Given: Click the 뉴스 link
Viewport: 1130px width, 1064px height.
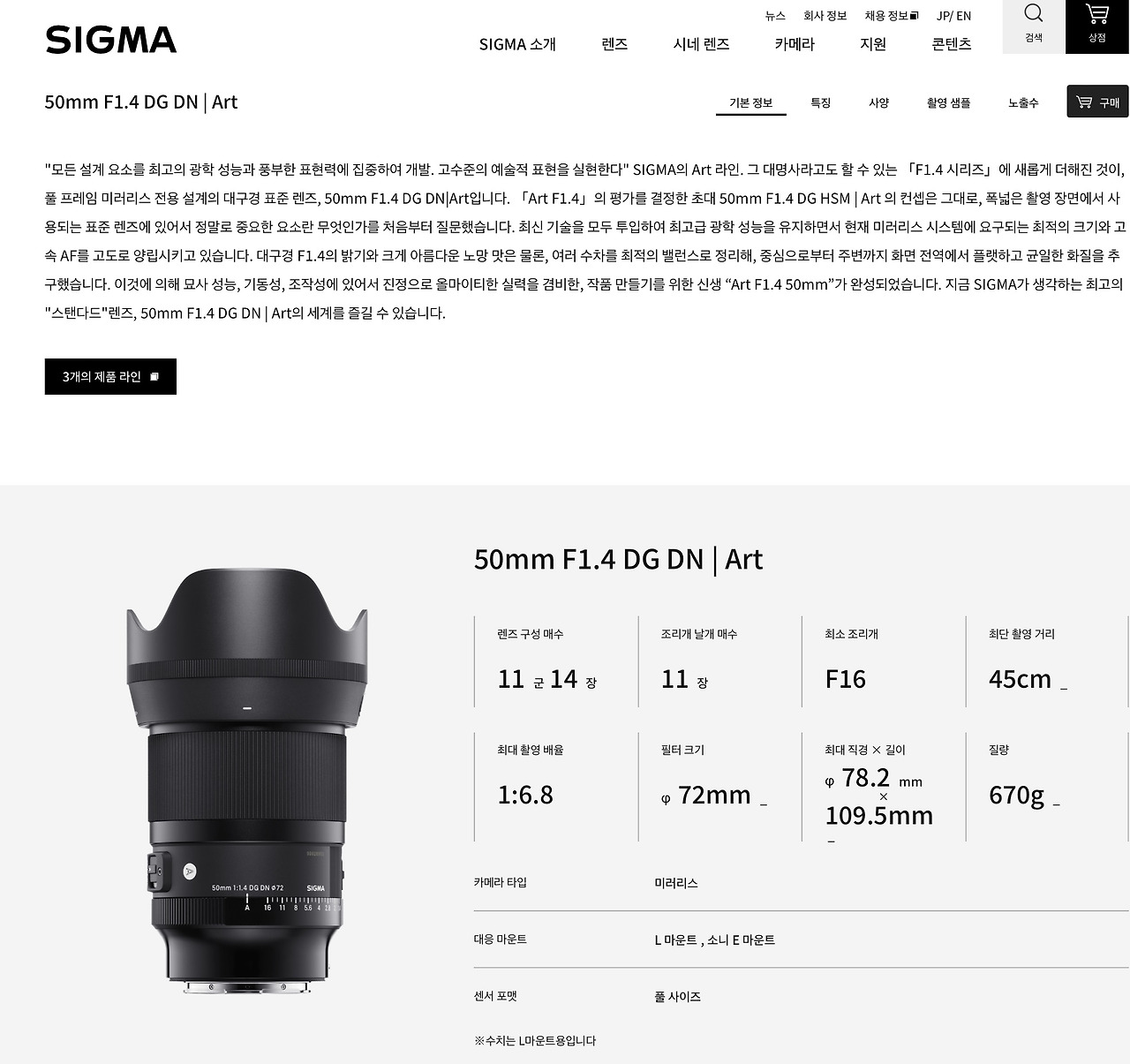Looking at the screenshot, I should coord(775,16).
